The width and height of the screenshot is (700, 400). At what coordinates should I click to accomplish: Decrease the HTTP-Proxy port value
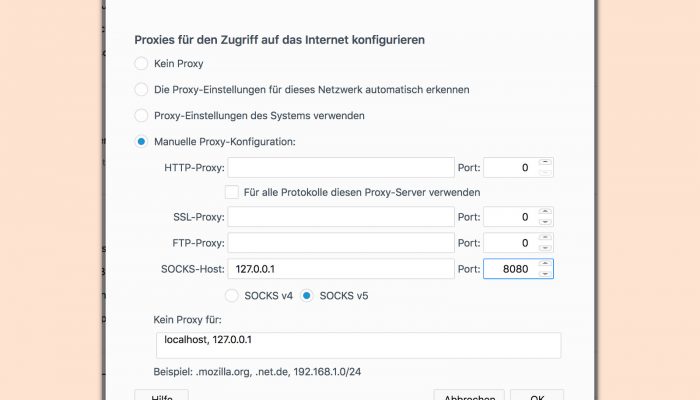[x=545, y=173]
